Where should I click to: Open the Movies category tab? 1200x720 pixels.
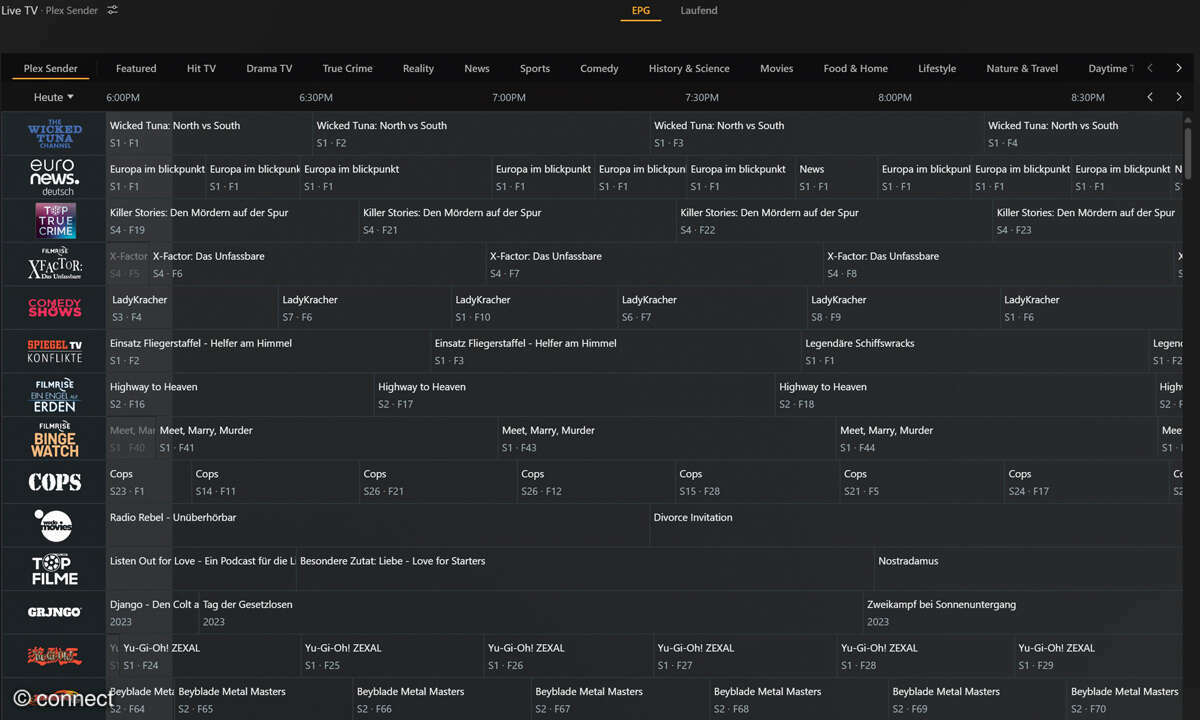tap(776, 69)
